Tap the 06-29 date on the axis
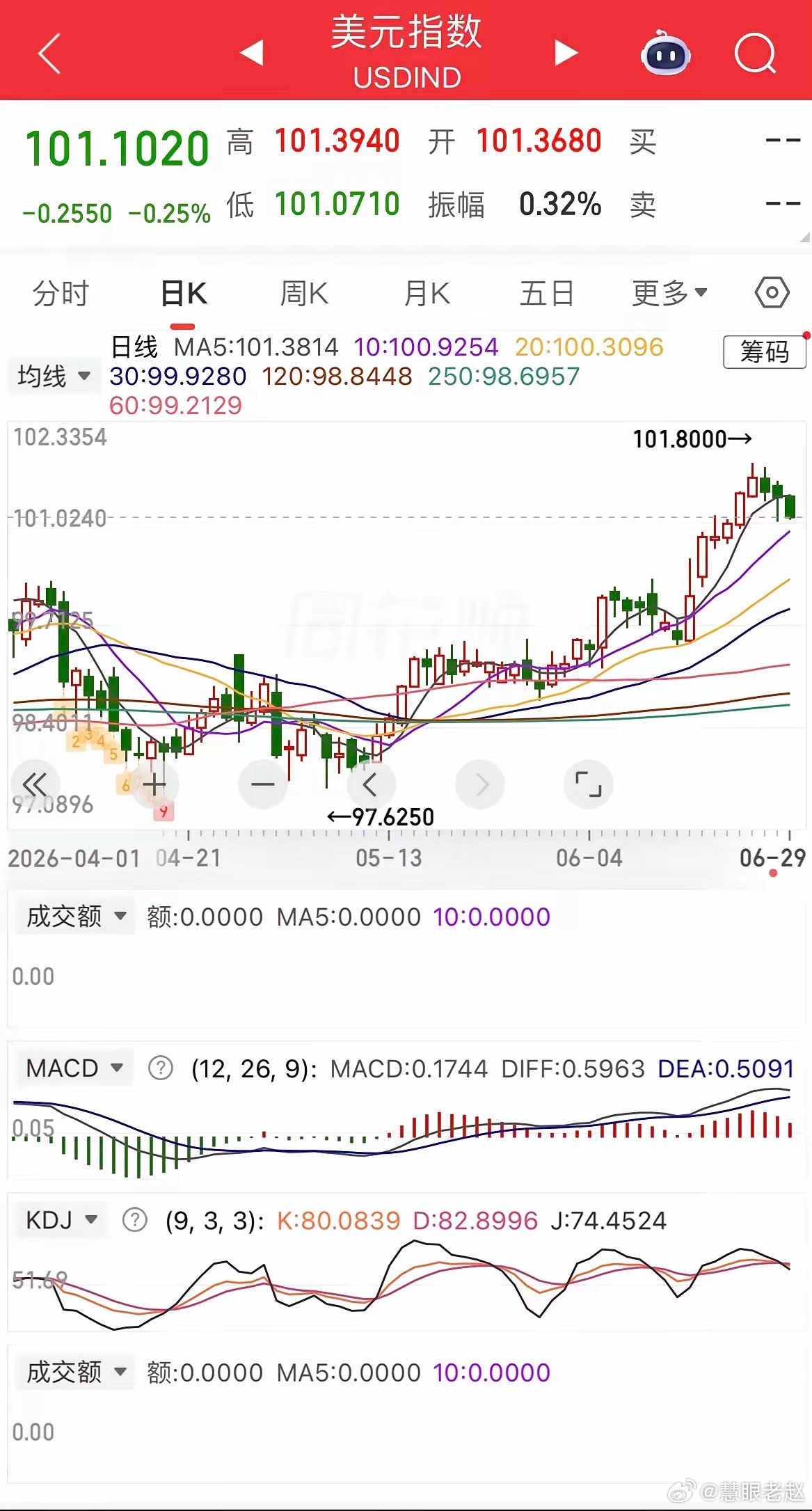812x1511 pixels. (x=772, y=857)
